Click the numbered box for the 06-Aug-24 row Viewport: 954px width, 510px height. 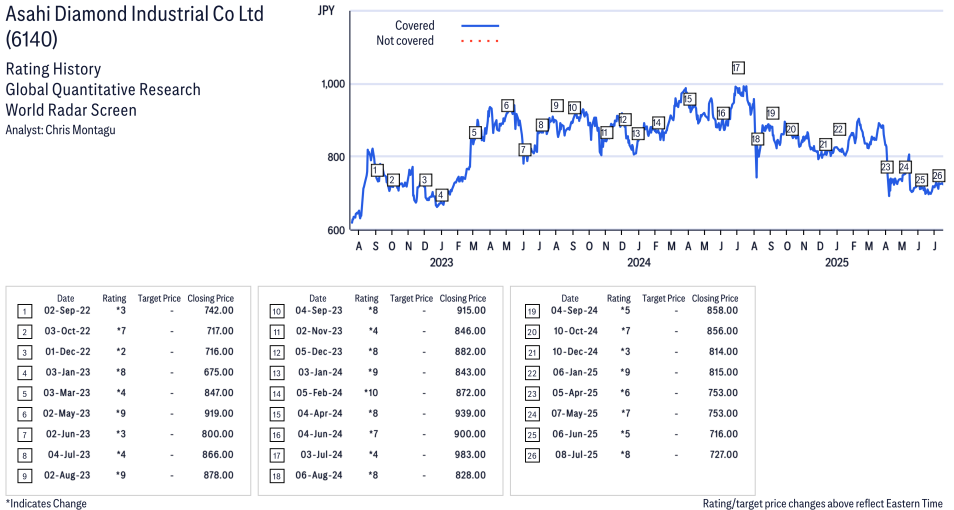point(277,476)
